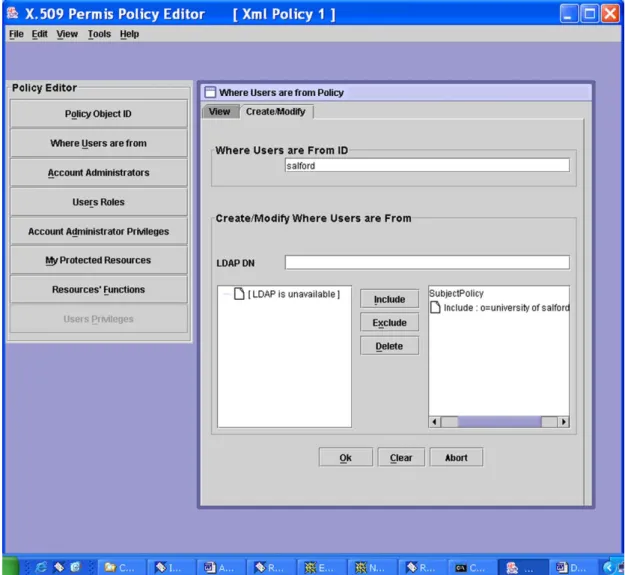Click the third quick launch icon
This screenshot has height=575, width=625.
click(x=76, y=567)
